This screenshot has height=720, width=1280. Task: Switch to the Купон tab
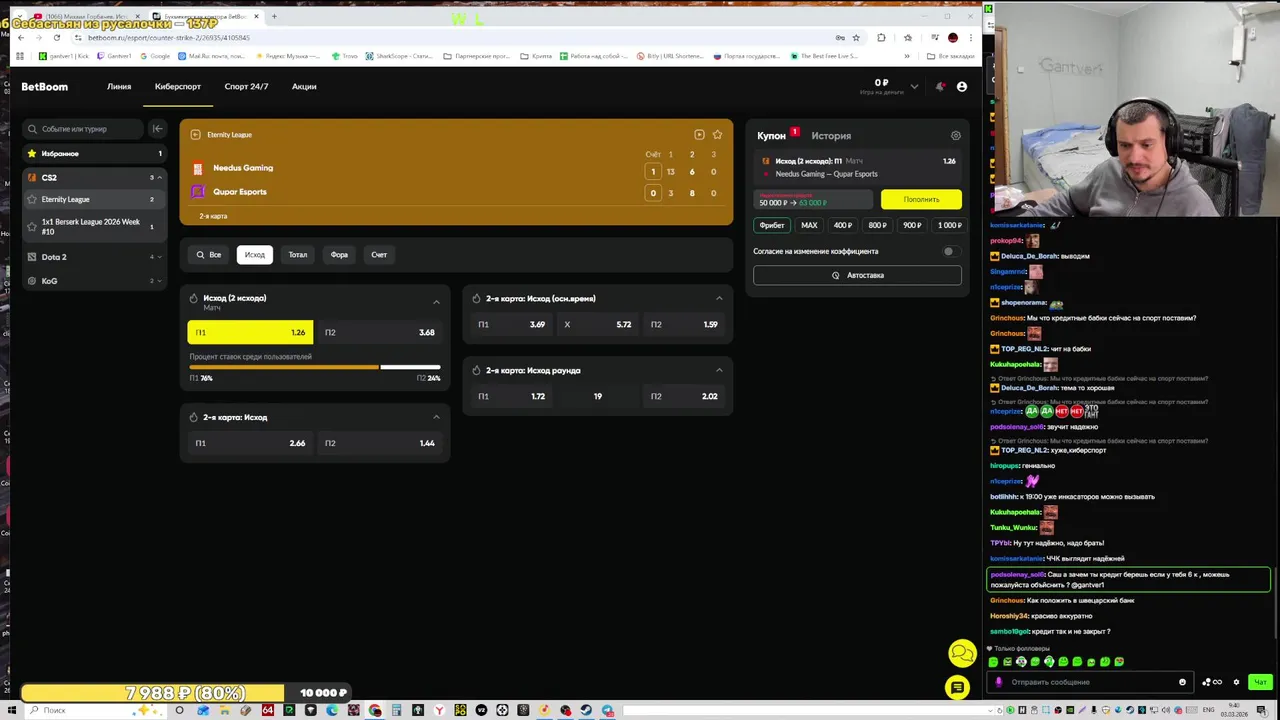(x=771, y=136)
